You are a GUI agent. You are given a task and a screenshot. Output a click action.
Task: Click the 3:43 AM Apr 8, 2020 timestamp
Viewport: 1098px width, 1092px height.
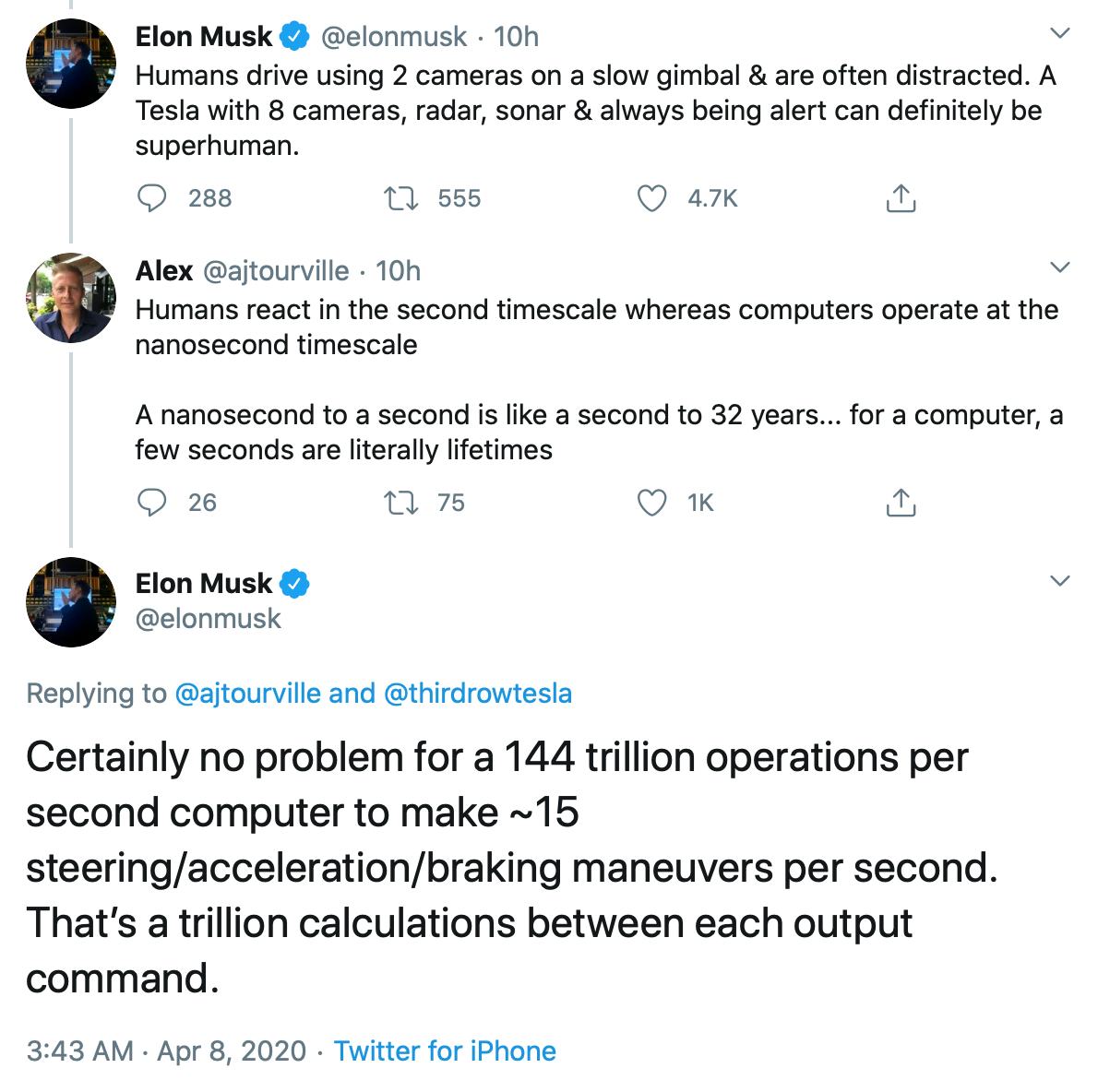pos(166,1051)
